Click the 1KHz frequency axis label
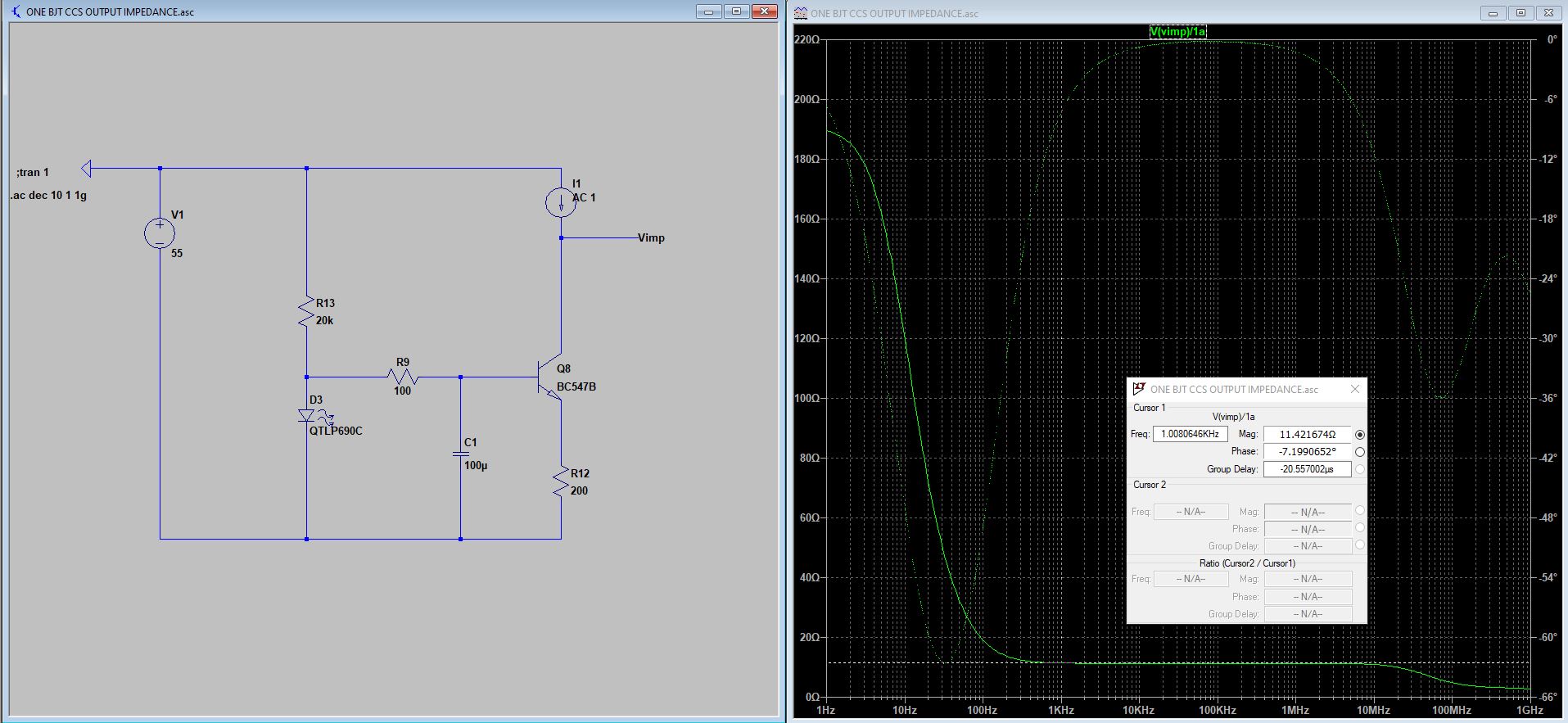 pyautogui.click(x=1060, y=711)
